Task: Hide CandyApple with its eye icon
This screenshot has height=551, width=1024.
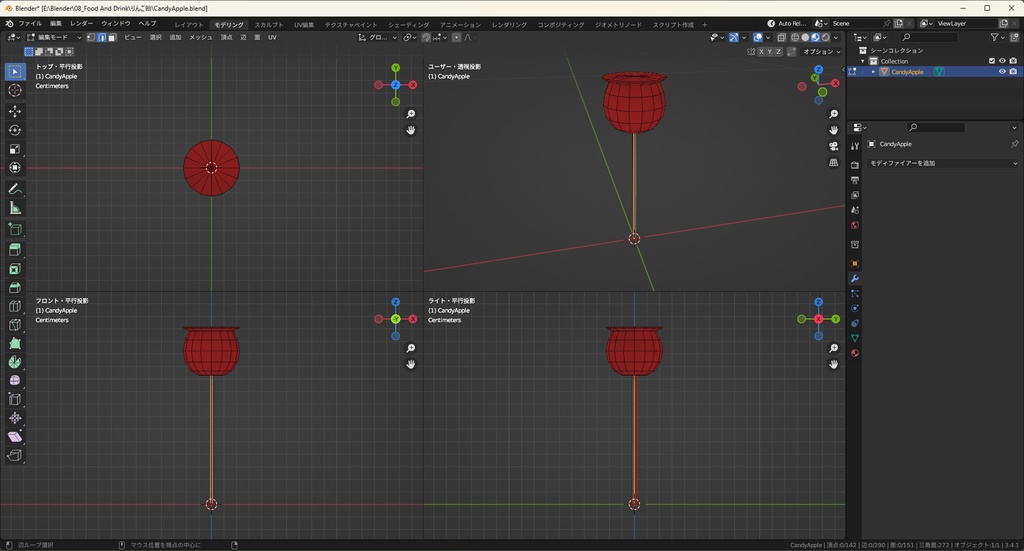Action: pos(1002,72)
